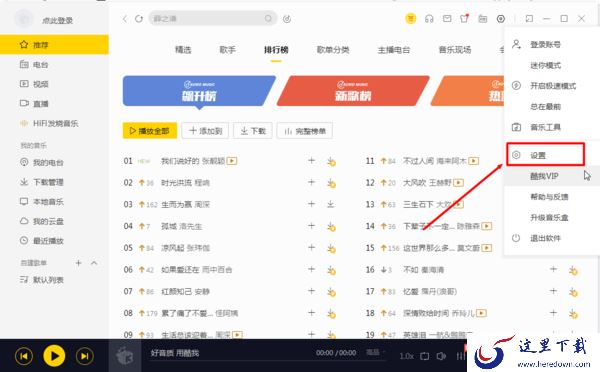Open 完整榜单 full chart button
Image resolution: width=600 pixels, height=372 pixels.
[x=305, y=131]
